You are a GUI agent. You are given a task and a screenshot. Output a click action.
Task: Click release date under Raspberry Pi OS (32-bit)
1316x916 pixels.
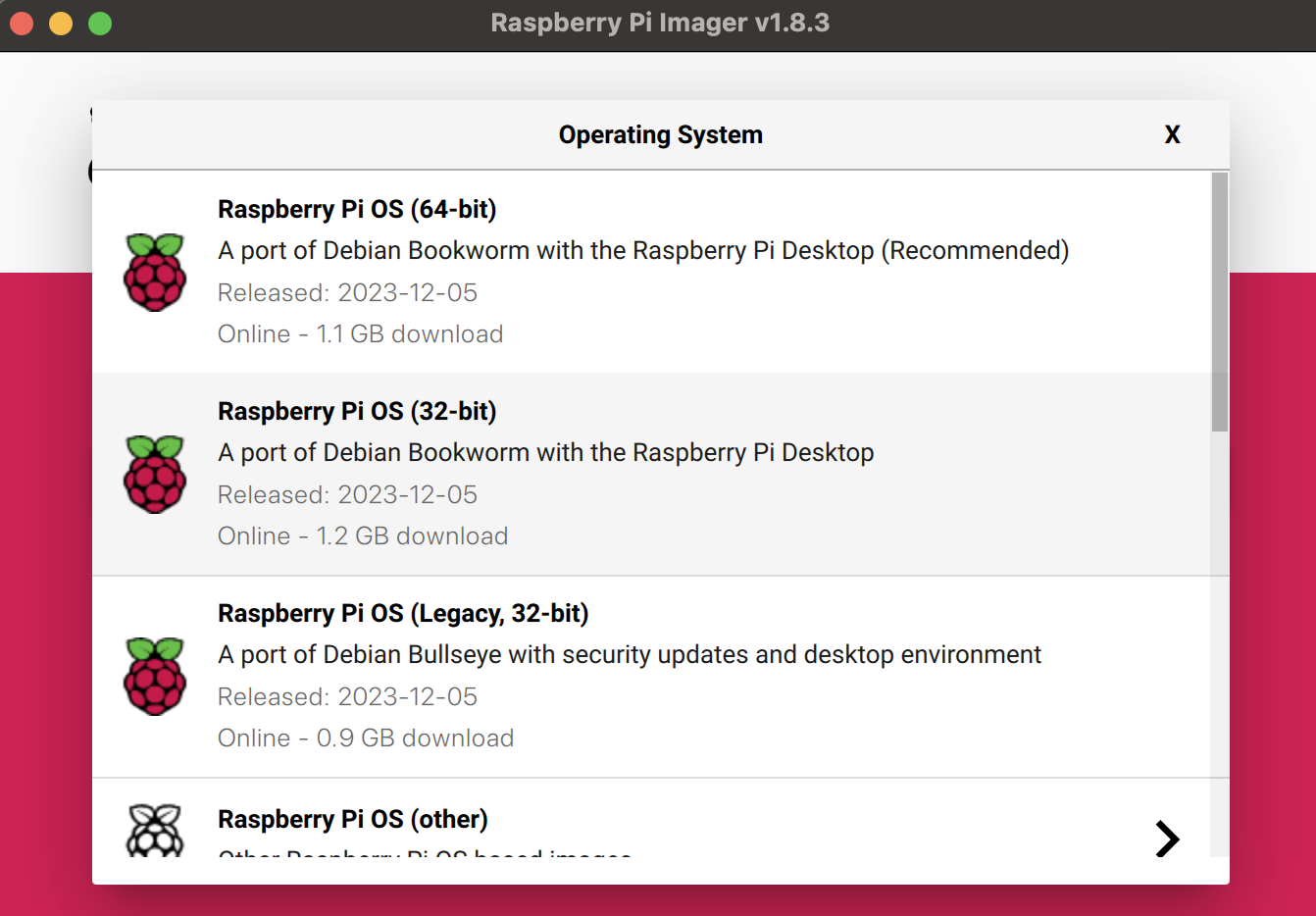click(x=347, y=495)
